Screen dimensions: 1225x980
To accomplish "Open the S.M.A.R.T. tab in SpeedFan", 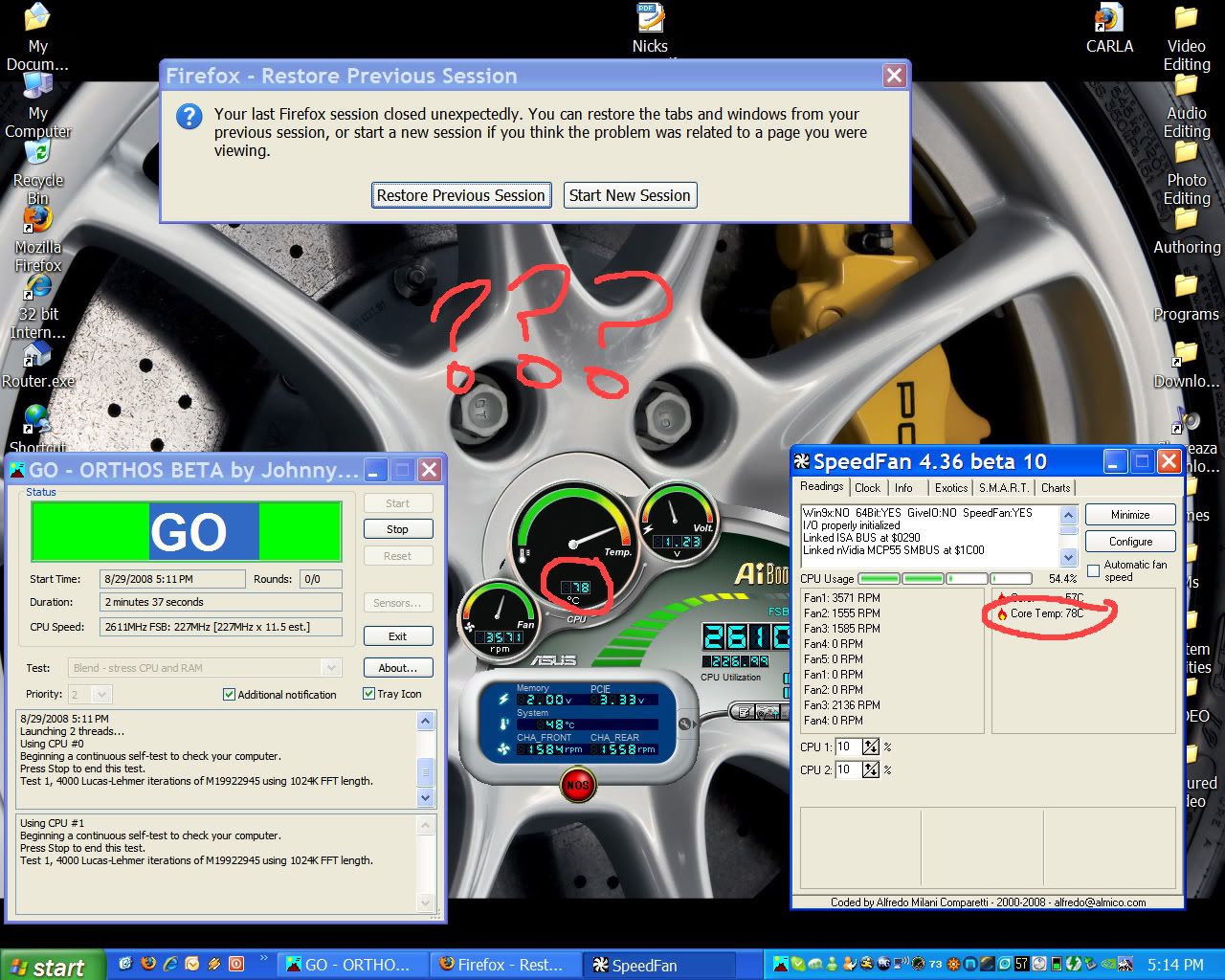I will click(1003, 488).
